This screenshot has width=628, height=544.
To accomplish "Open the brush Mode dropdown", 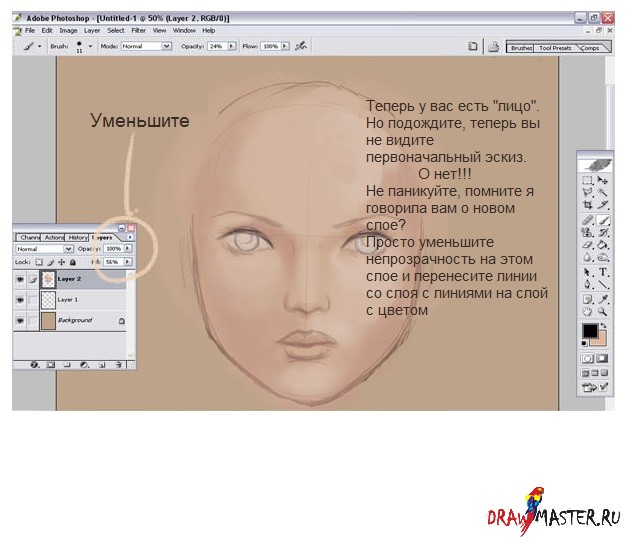I will pyautogui.click(x=166, y=46).
